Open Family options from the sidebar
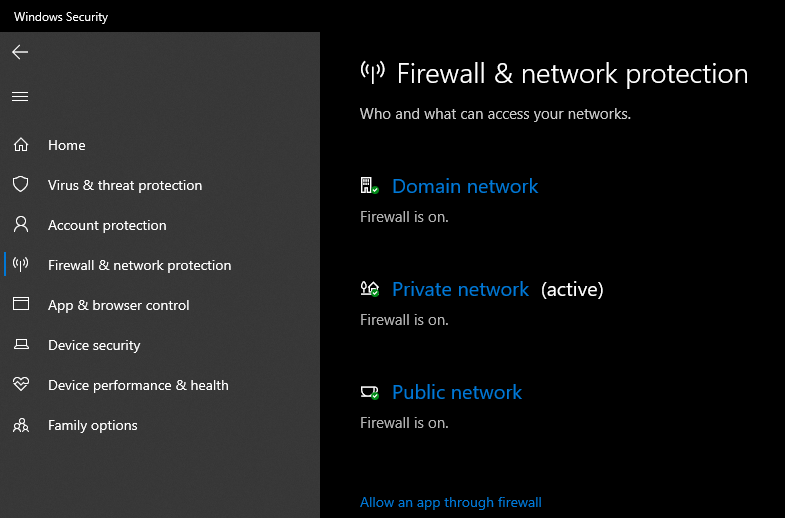The width and height of the screenshot is (785, 518). (93, 425)
